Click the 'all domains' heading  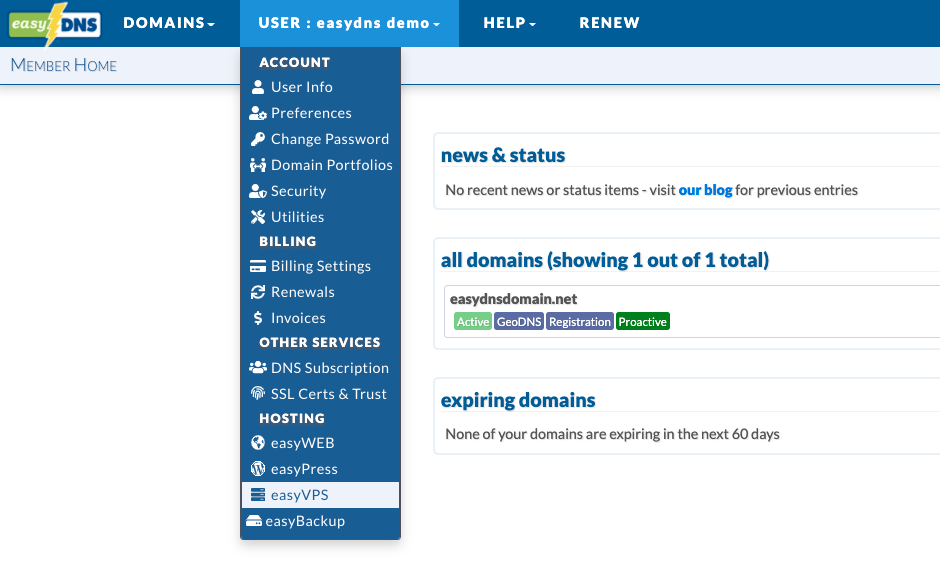click(x=605, y=260)
